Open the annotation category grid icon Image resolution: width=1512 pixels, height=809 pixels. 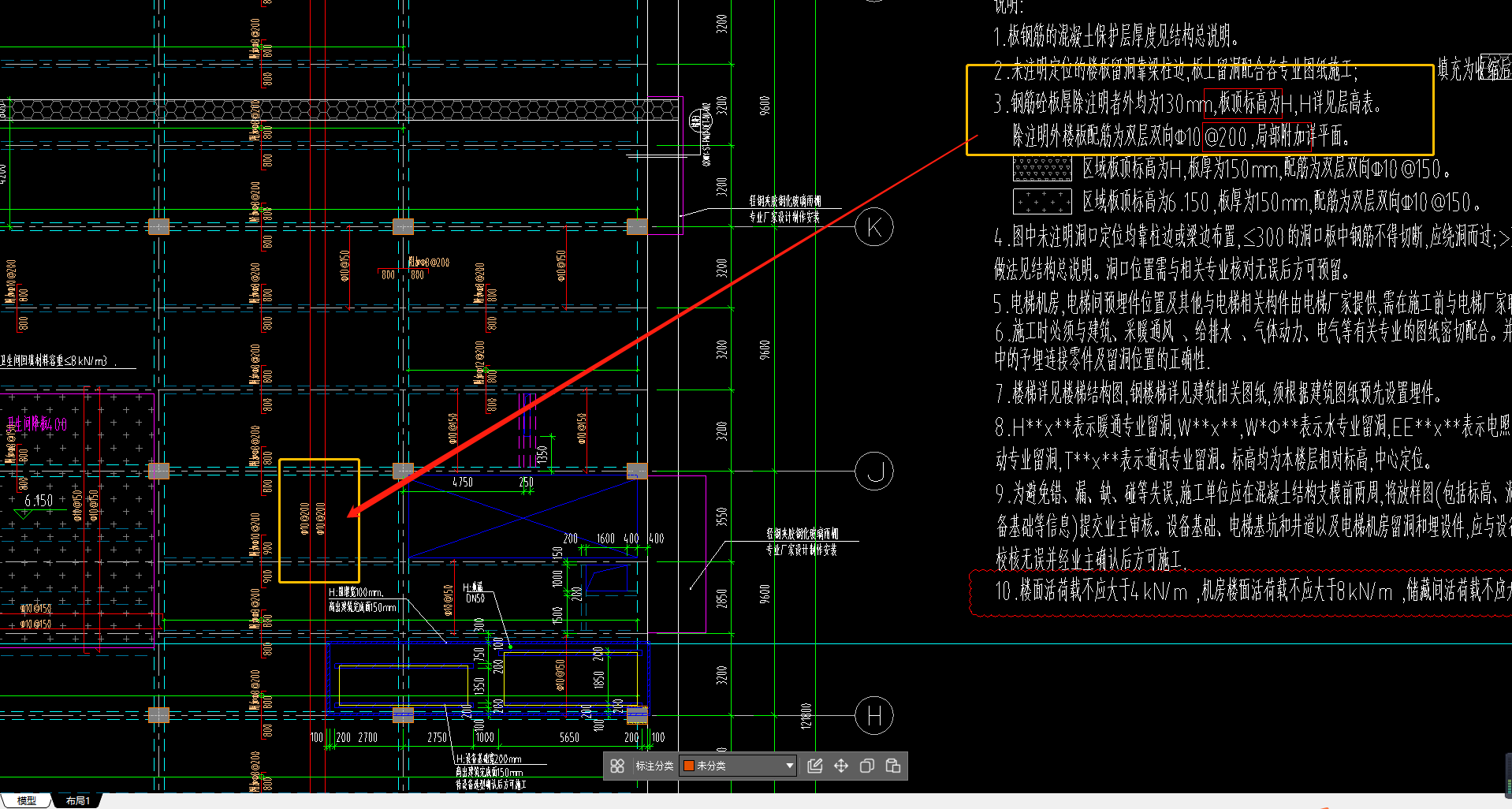pos(617,766)
